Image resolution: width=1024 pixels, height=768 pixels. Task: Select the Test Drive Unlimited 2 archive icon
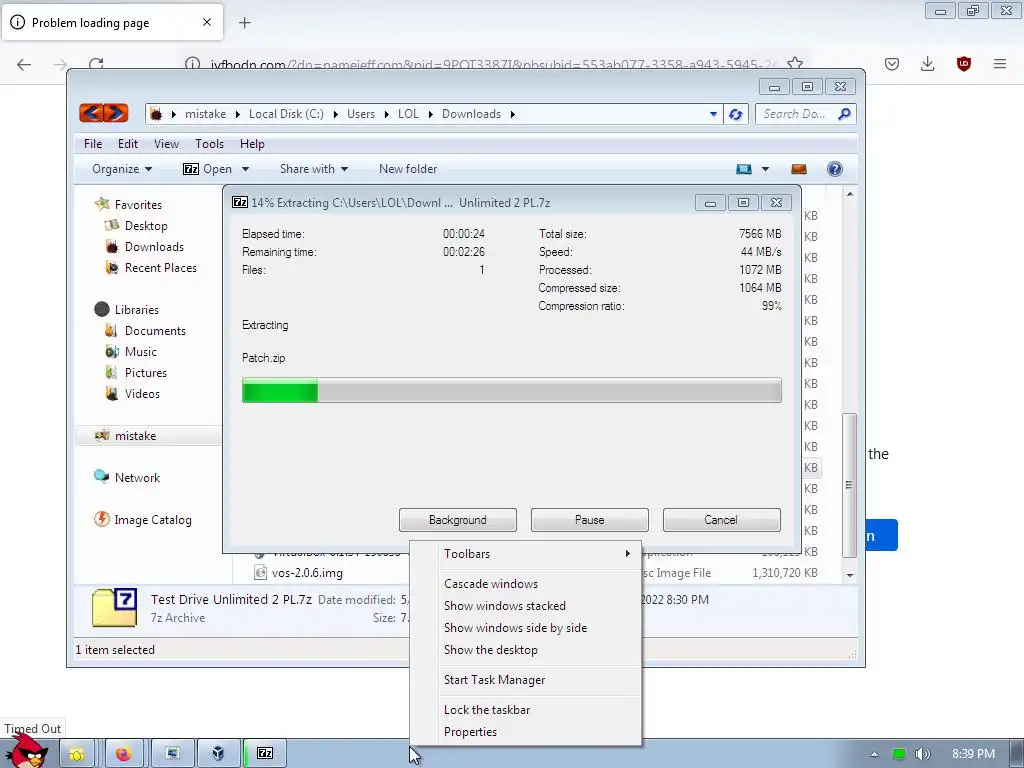[115, 607]
